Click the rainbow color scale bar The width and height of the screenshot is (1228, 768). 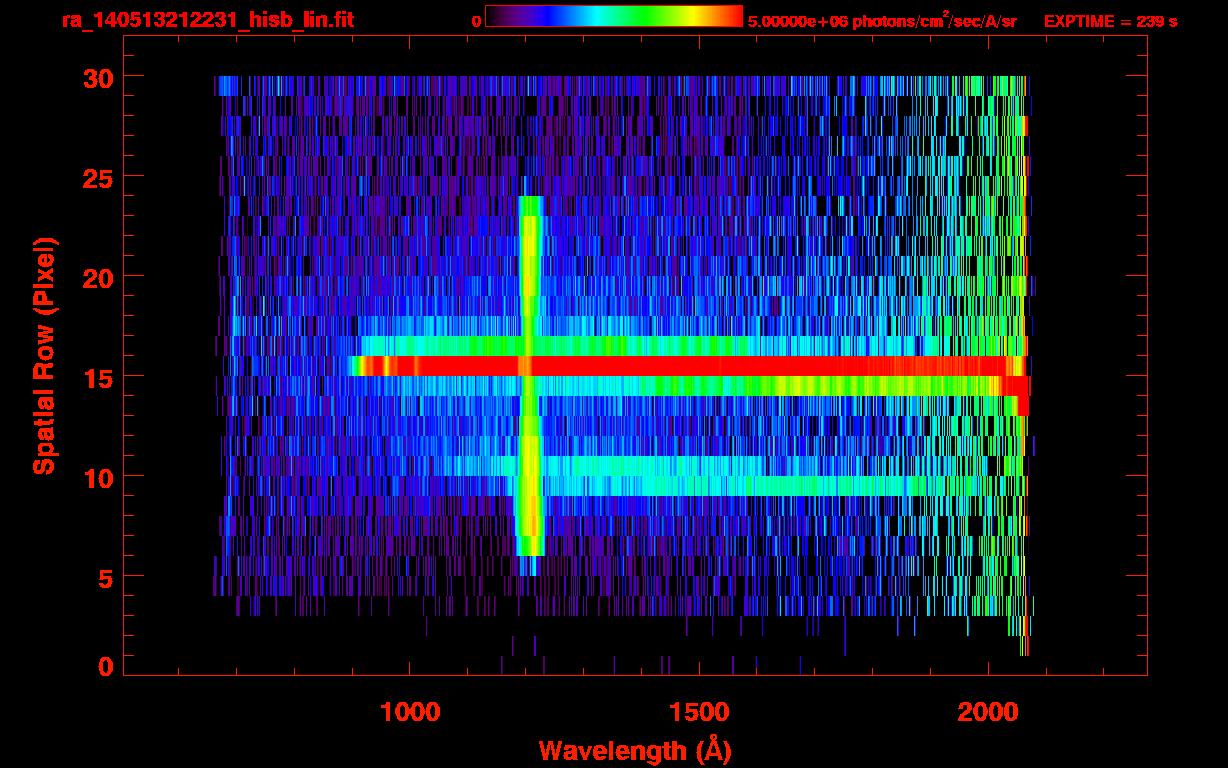614,16
